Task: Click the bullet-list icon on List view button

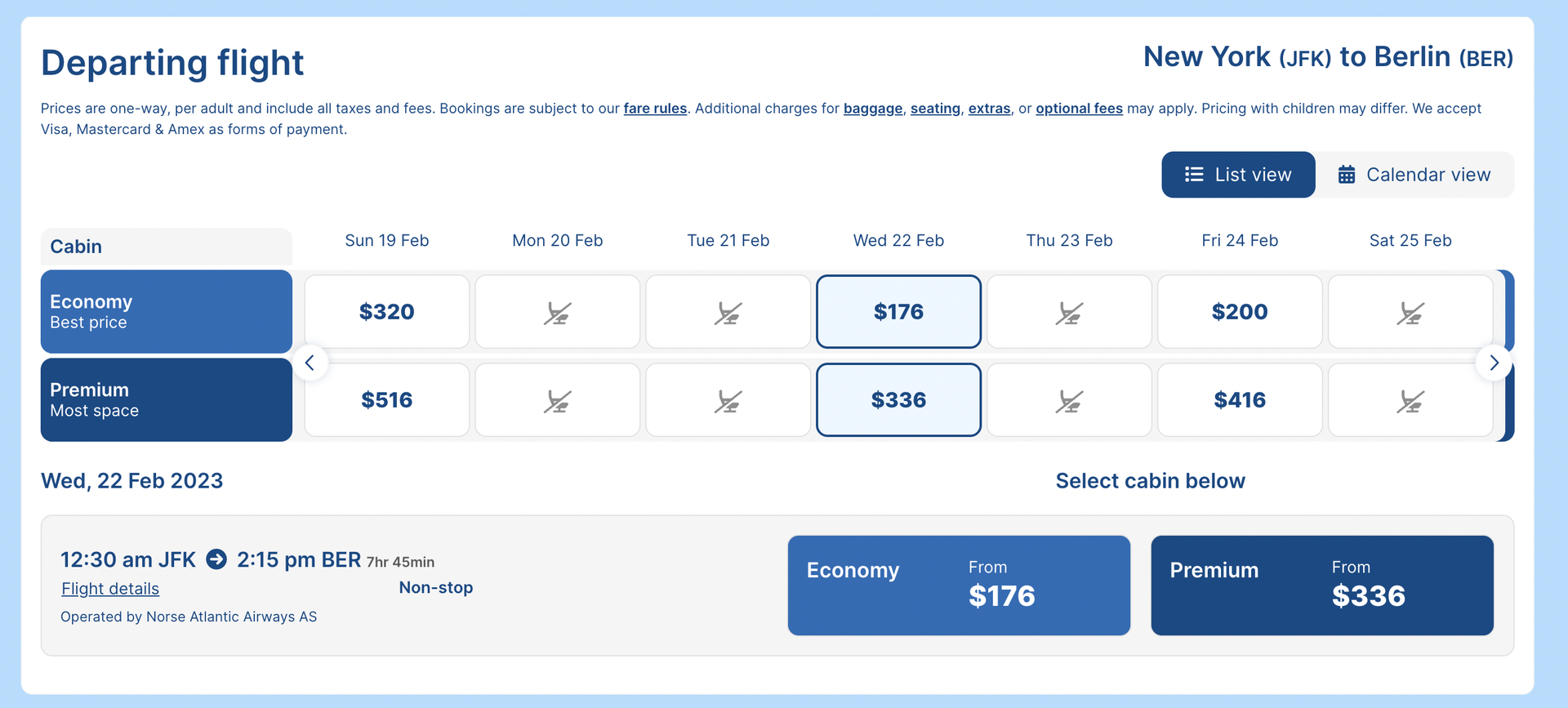Action: point(1193,174)
